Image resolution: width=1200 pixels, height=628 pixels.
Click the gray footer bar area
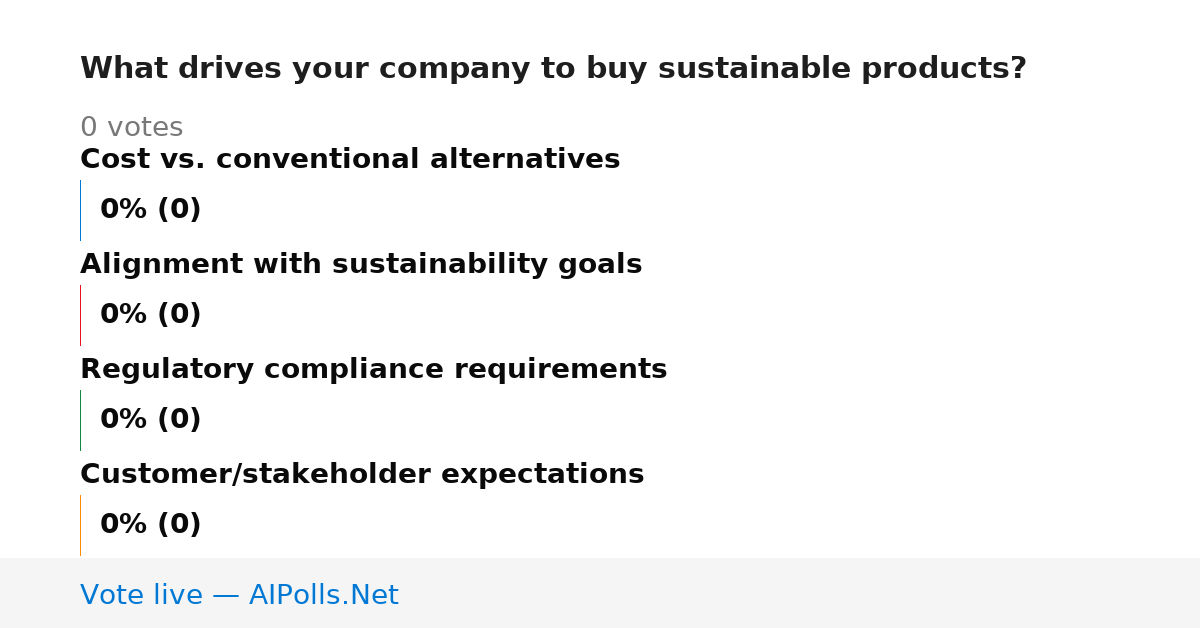[x=600, y=593]
